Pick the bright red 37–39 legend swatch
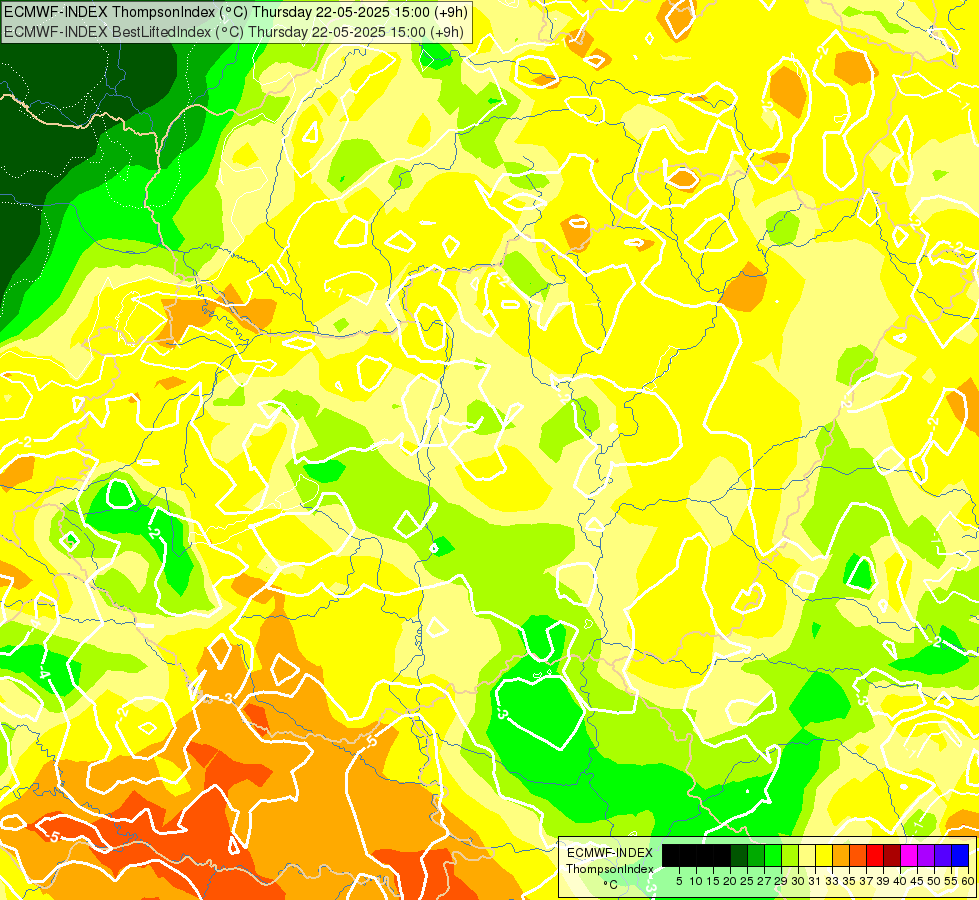This screenshot has width=979, height=900. [x=875, y=855]
